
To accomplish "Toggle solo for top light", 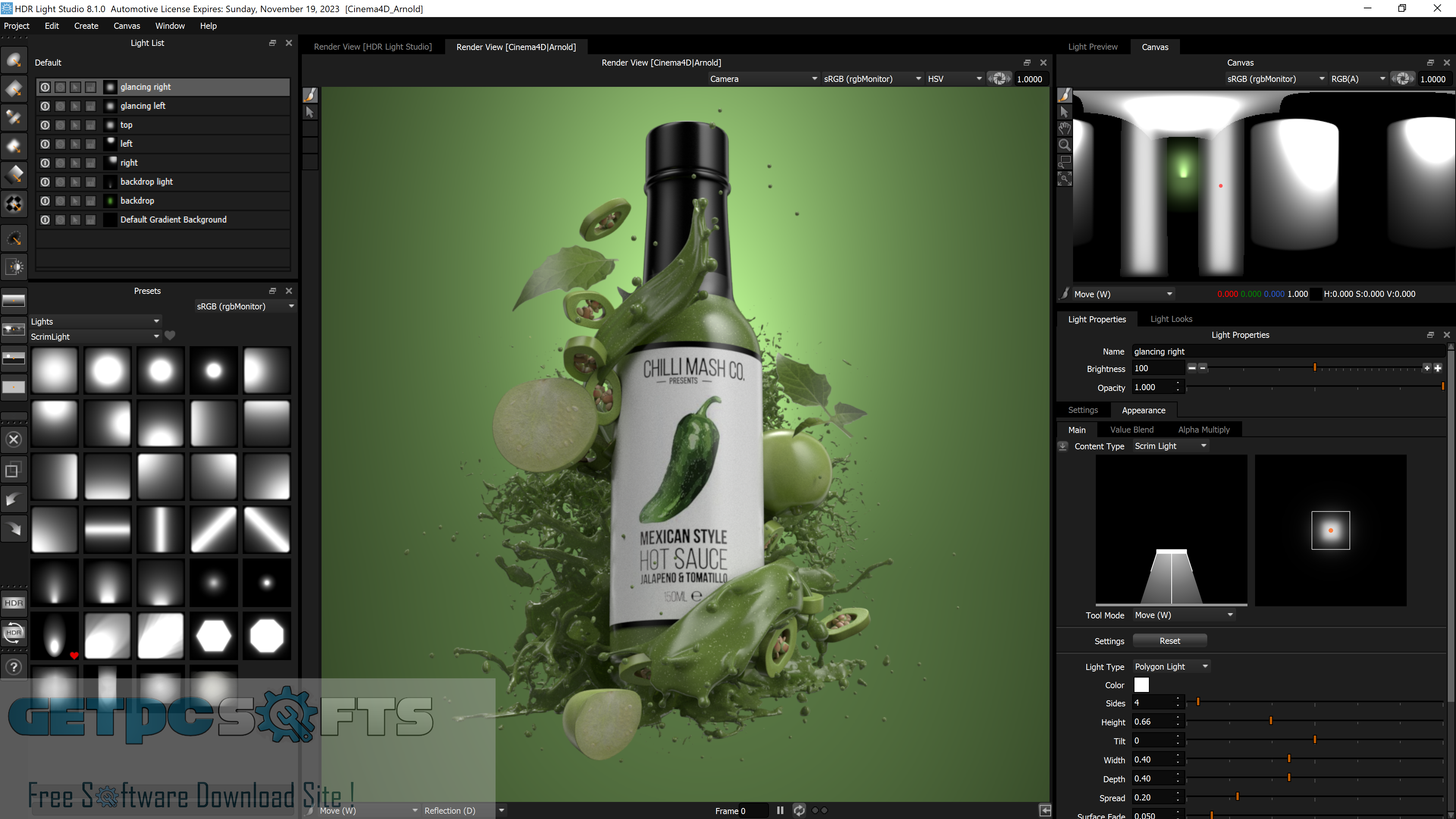I will (x=60, y=125).
